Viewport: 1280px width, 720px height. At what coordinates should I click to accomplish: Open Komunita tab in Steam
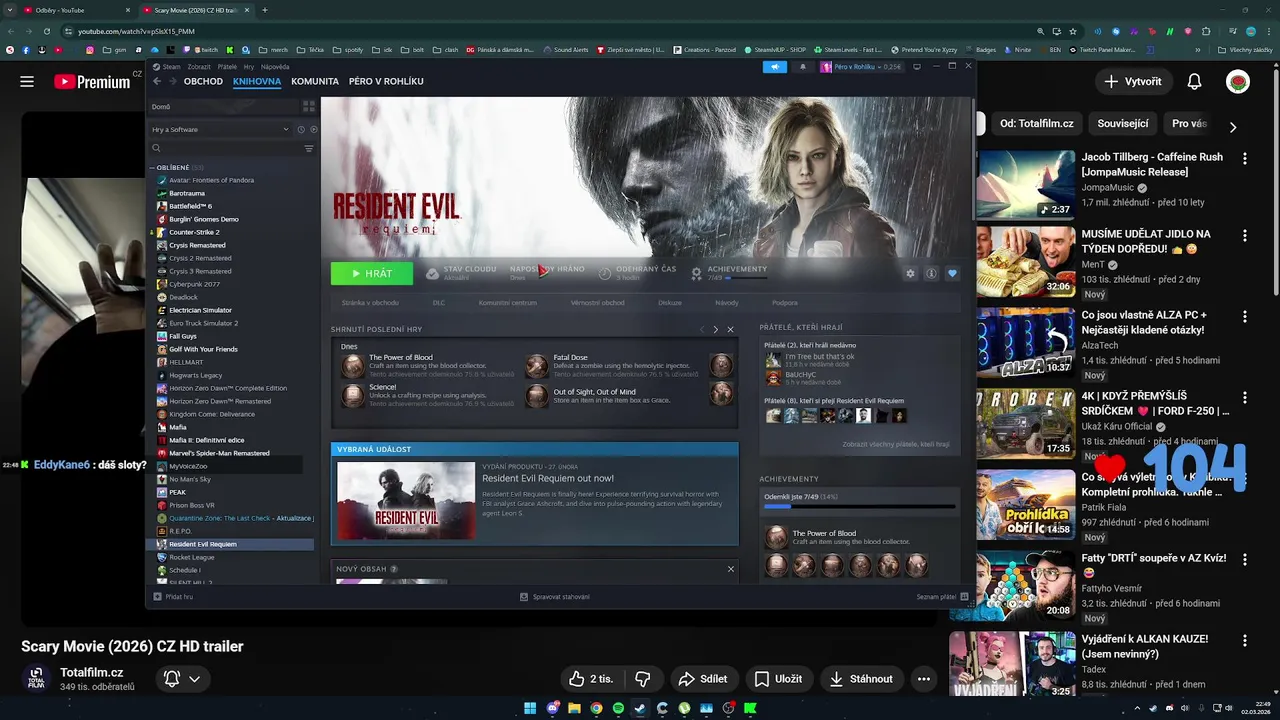point(315,81)
